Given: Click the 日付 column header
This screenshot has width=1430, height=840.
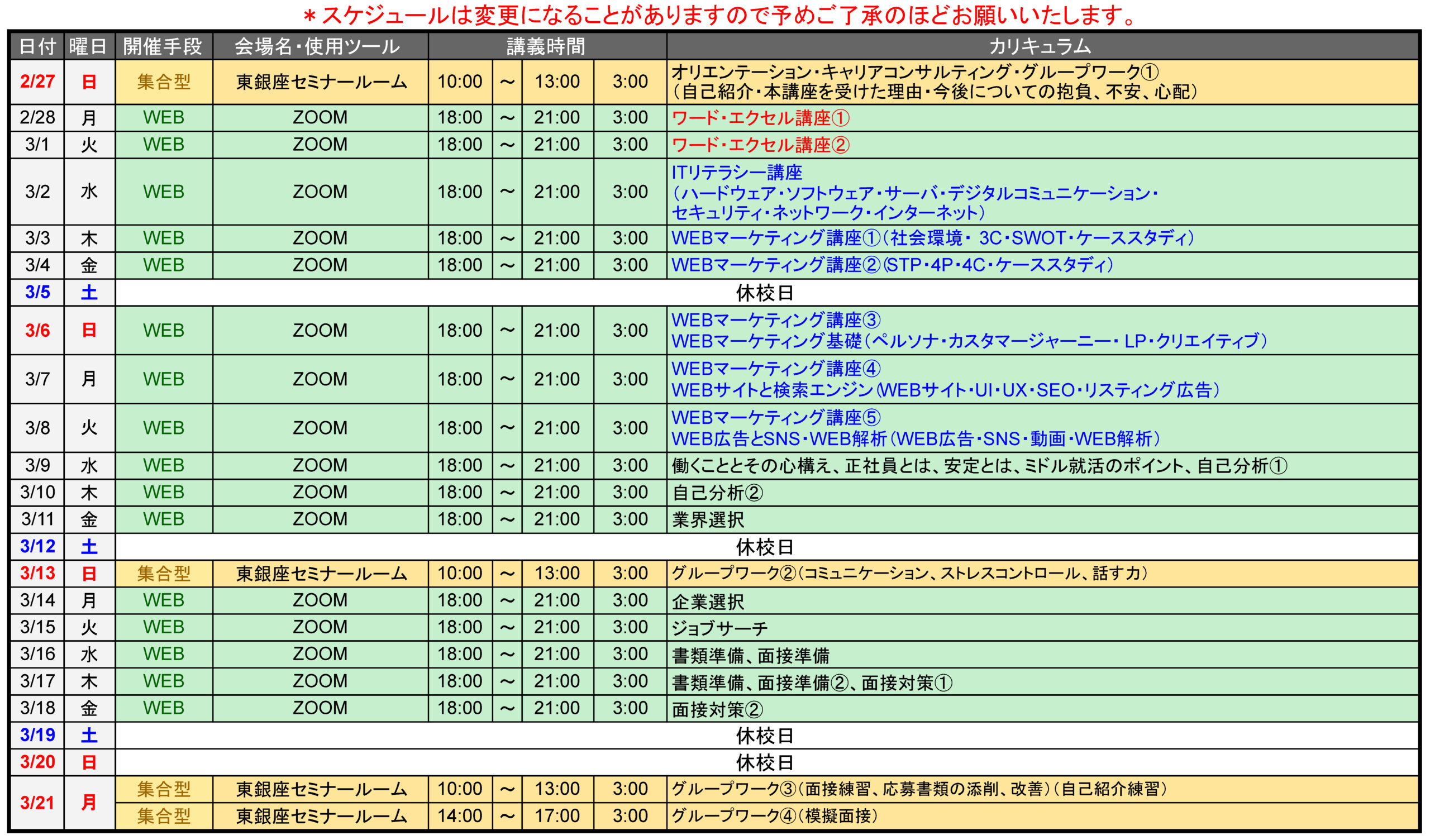Looking at the screenshot, I should (37, 46).
